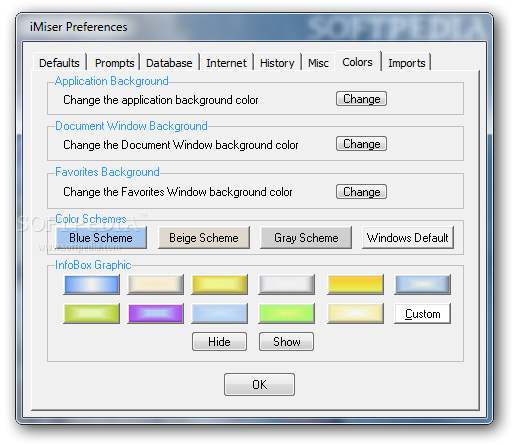Screen dimensions: 514x445
Task: Apply the Gray Scheme
Action: click(x=306, y=238)
